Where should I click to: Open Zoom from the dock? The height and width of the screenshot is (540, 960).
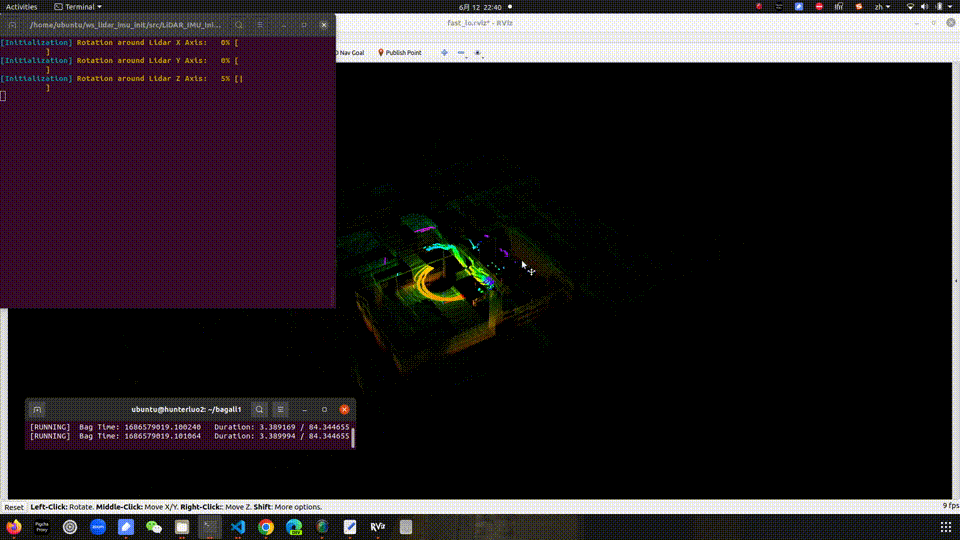[x=98, y=527]
